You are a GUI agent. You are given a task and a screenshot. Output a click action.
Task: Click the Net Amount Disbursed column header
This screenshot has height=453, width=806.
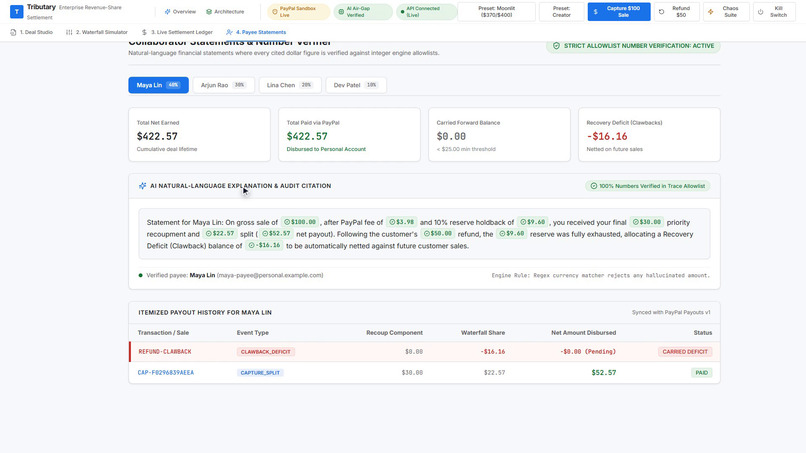coord(583,333)
